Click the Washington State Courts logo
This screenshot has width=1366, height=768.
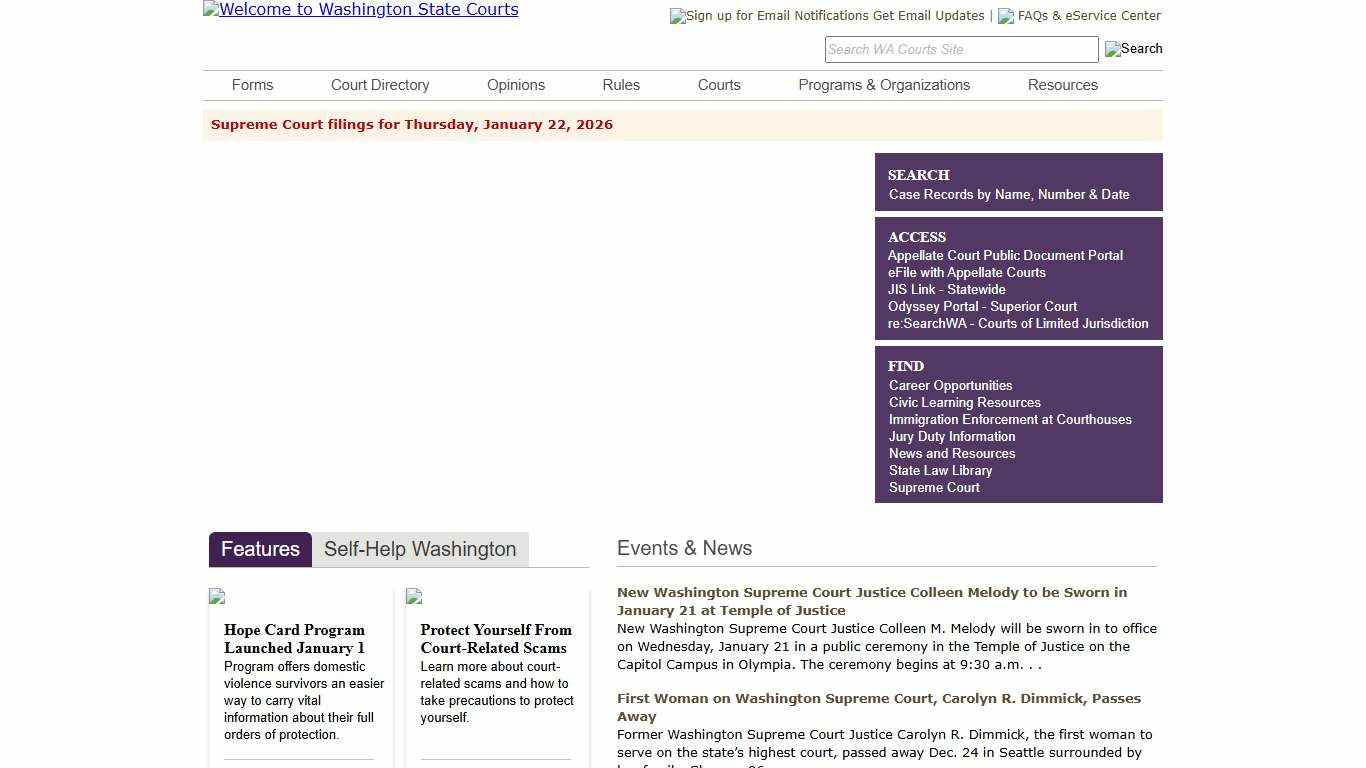[x=360, y=10]
